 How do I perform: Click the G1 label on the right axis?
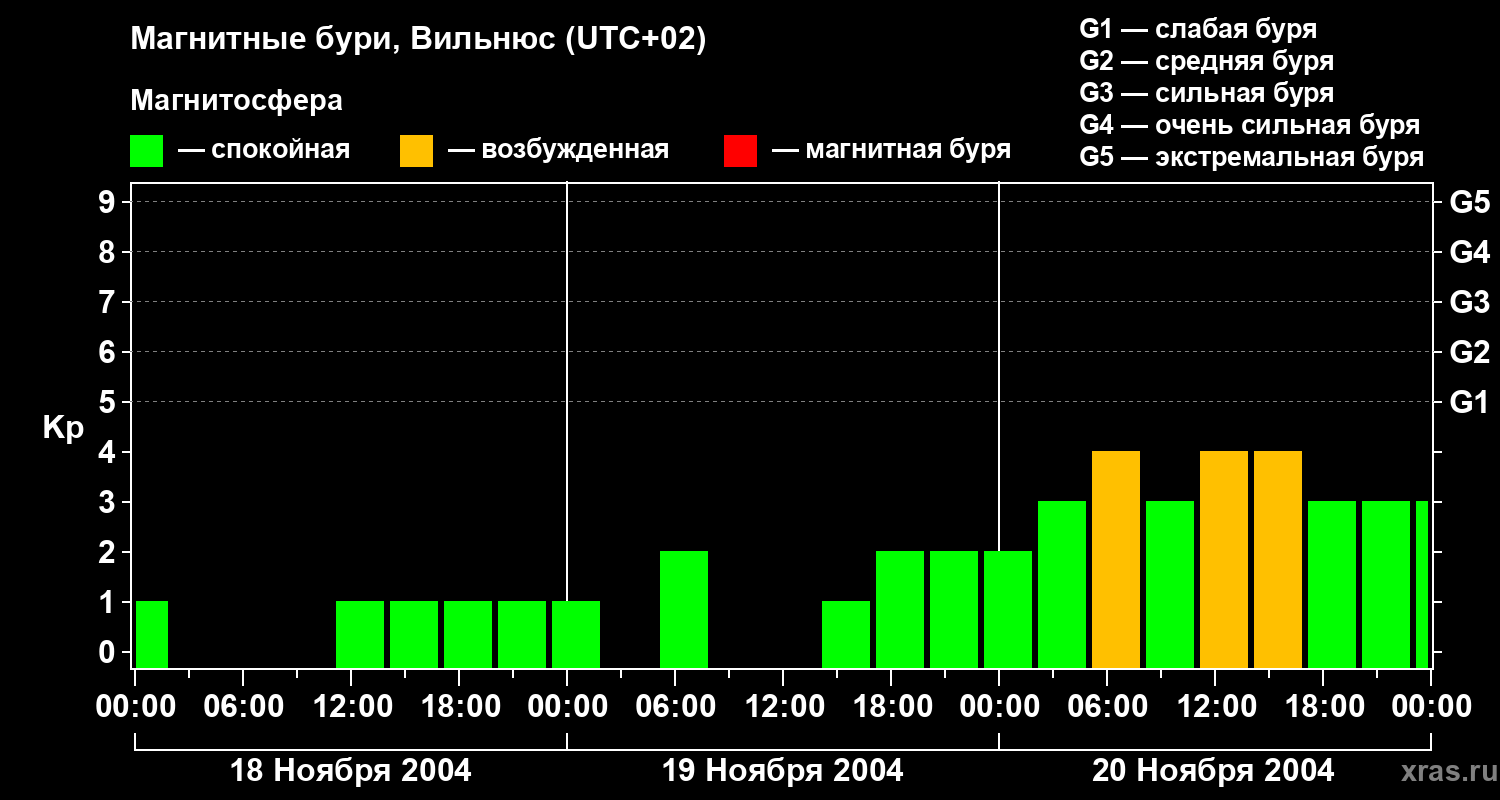tap(1469, 402)
